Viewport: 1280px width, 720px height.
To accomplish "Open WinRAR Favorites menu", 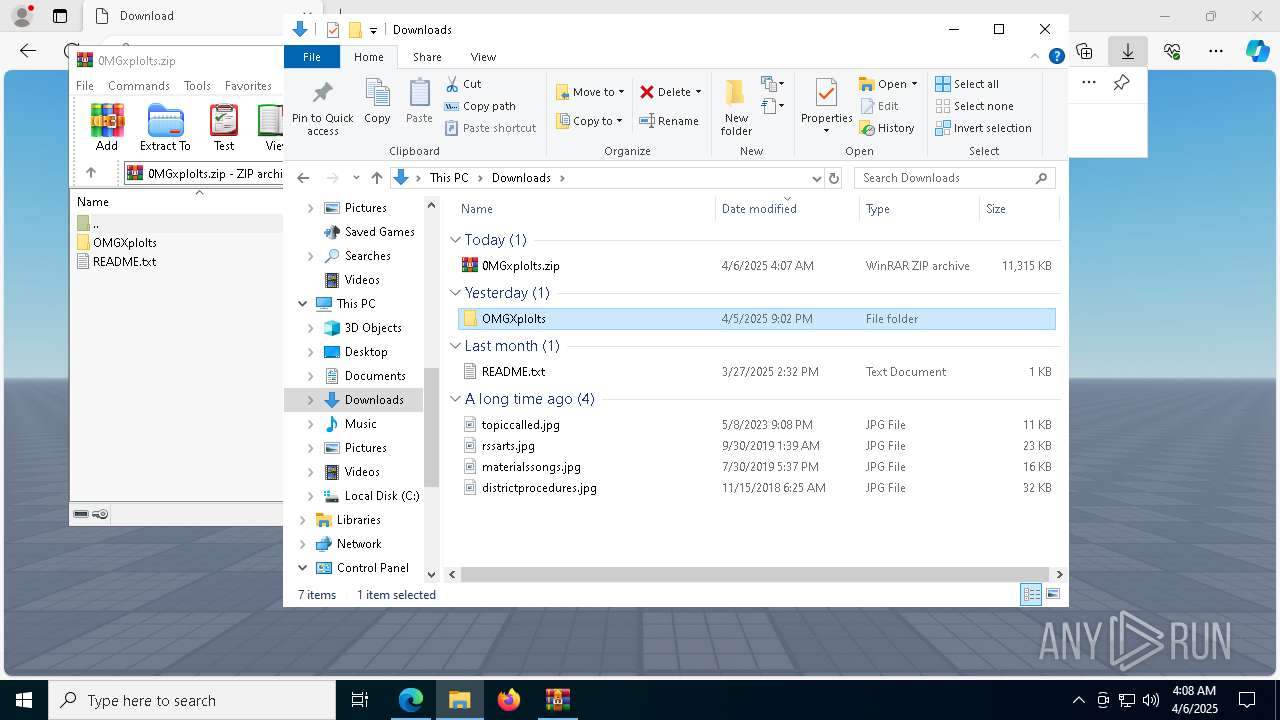I will pyautogui.click(x=248, y=86).
